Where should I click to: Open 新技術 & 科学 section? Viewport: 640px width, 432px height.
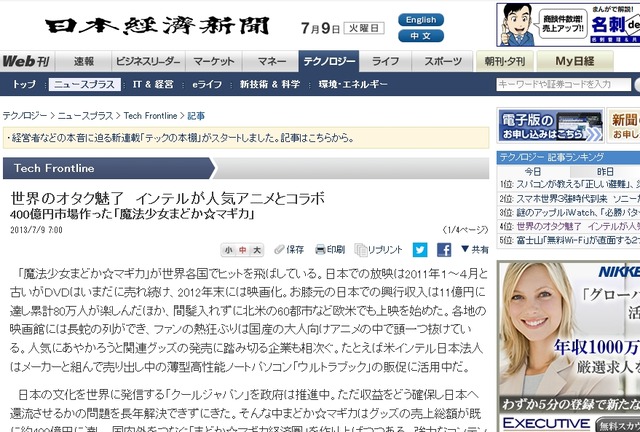tap(270, 85)
